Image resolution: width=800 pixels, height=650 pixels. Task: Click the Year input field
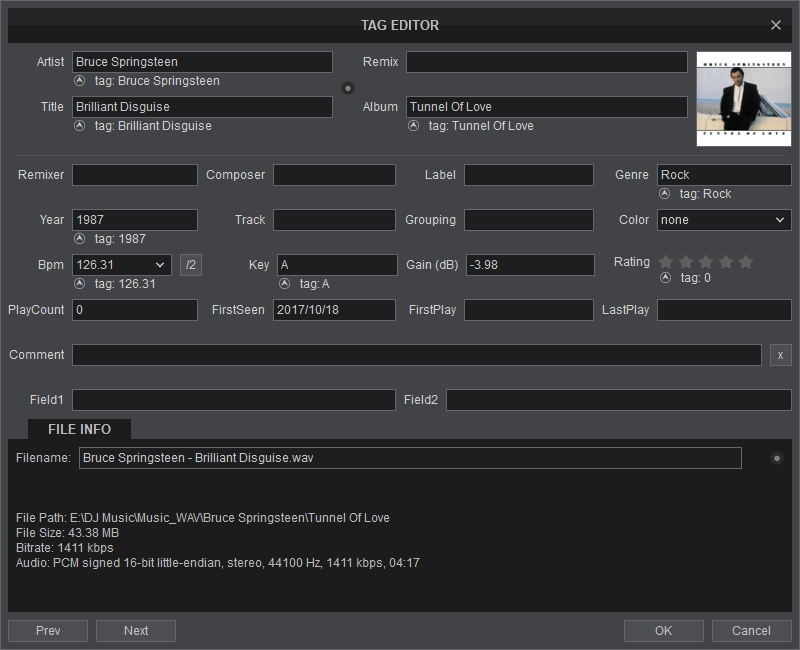(135, 220)
